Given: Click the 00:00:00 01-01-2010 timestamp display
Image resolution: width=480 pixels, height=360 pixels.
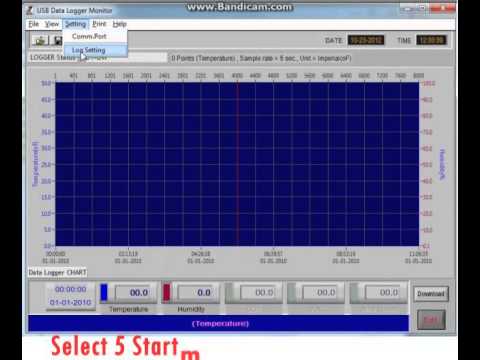Looking at the screenshot, I should pyautogui.click(x=70, y=296).
